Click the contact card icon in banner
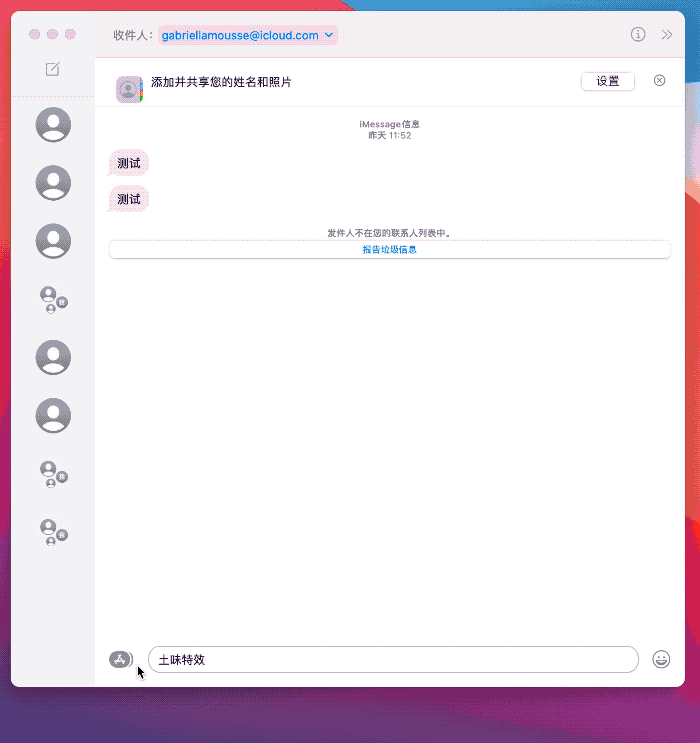This screenshot has height=743, width=700. point(129,89)
